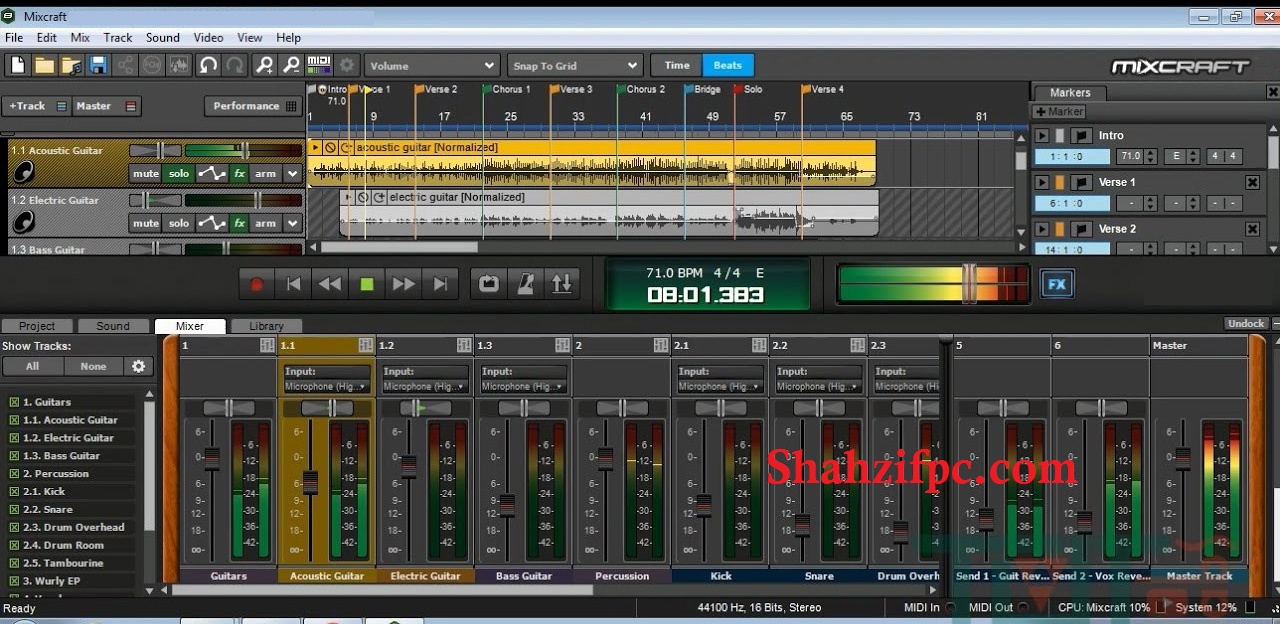
Task: Switch to the Library tab
Action: pyautogui.click(x=267, y=325)
